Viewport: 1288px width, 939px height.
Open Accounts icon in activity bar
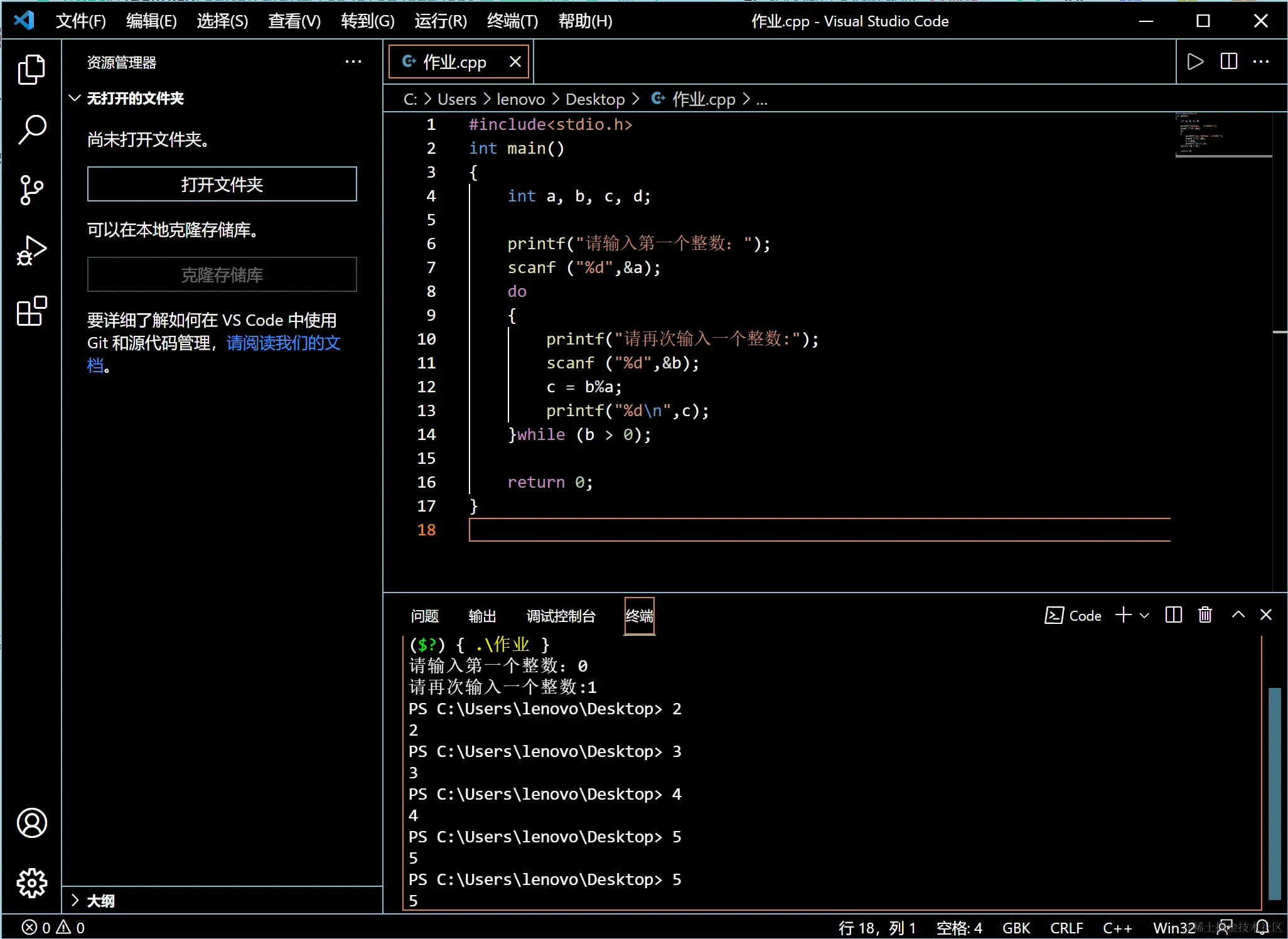coord(31,823)
